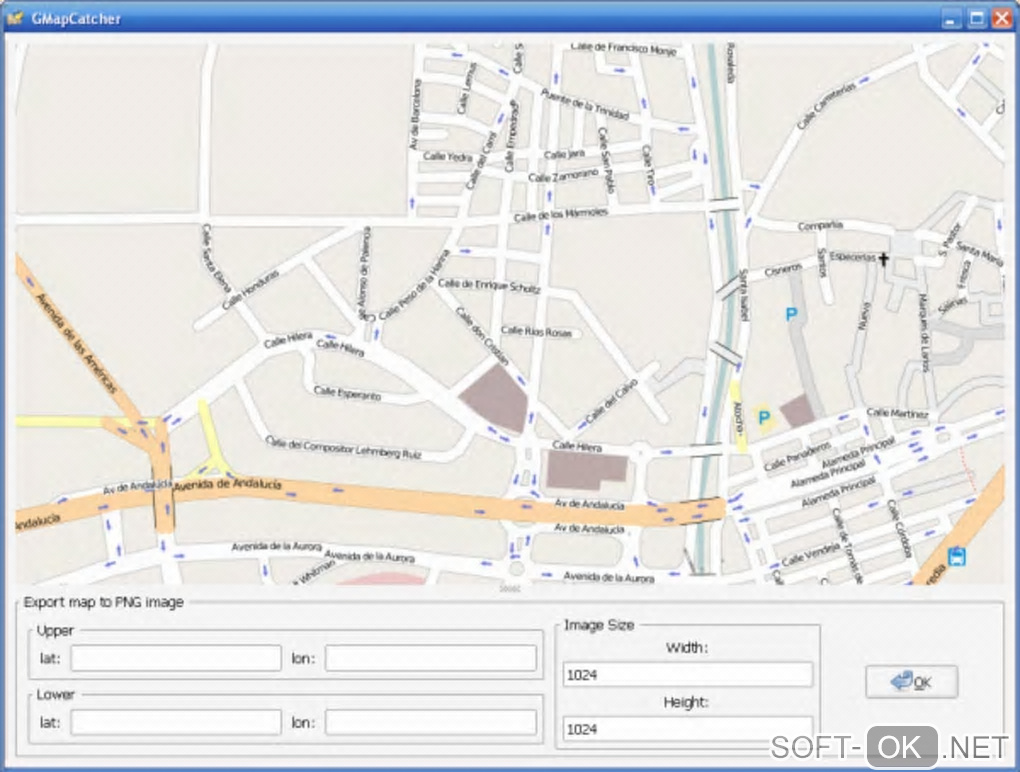
Task: Close the GMapCatcher window
Action: tap(1002, 18)
